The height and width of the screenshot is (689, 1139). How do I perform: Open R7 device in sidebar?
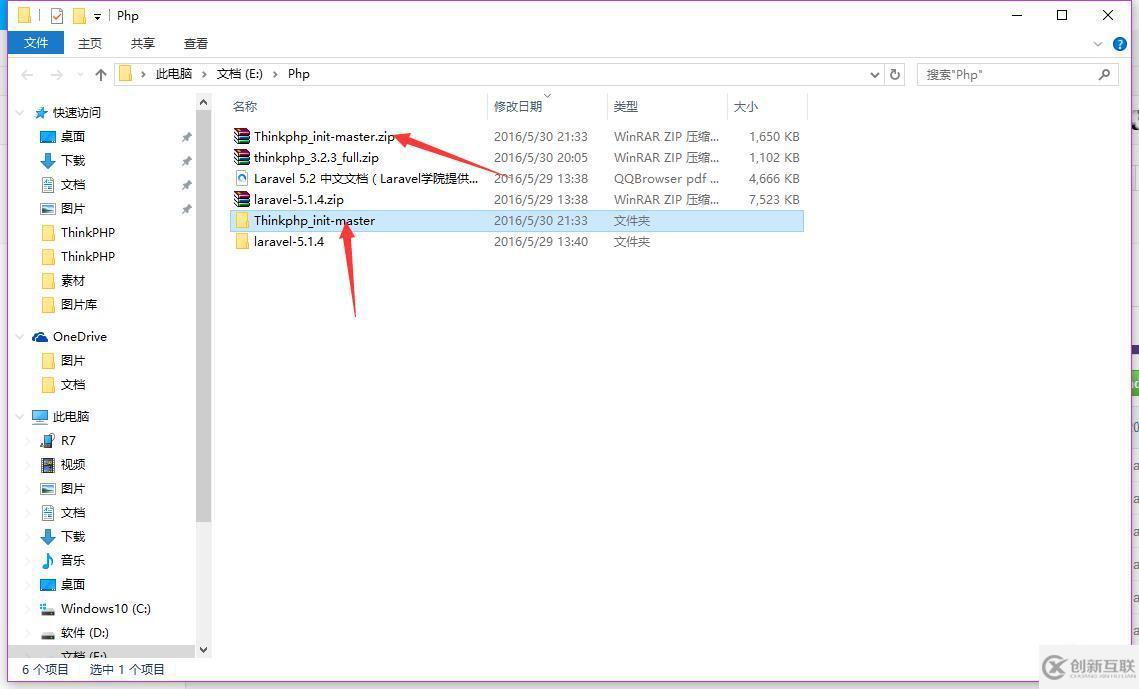point(68,440)
